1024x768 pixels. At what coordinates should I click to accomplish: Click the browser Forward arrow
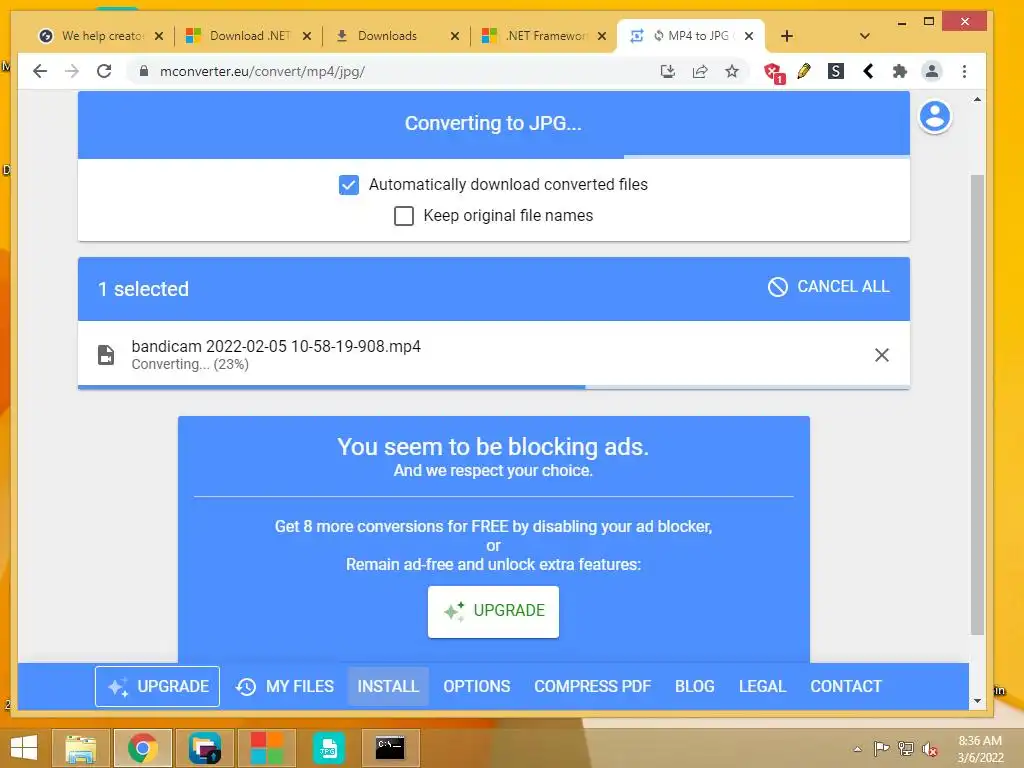(72, 71)
